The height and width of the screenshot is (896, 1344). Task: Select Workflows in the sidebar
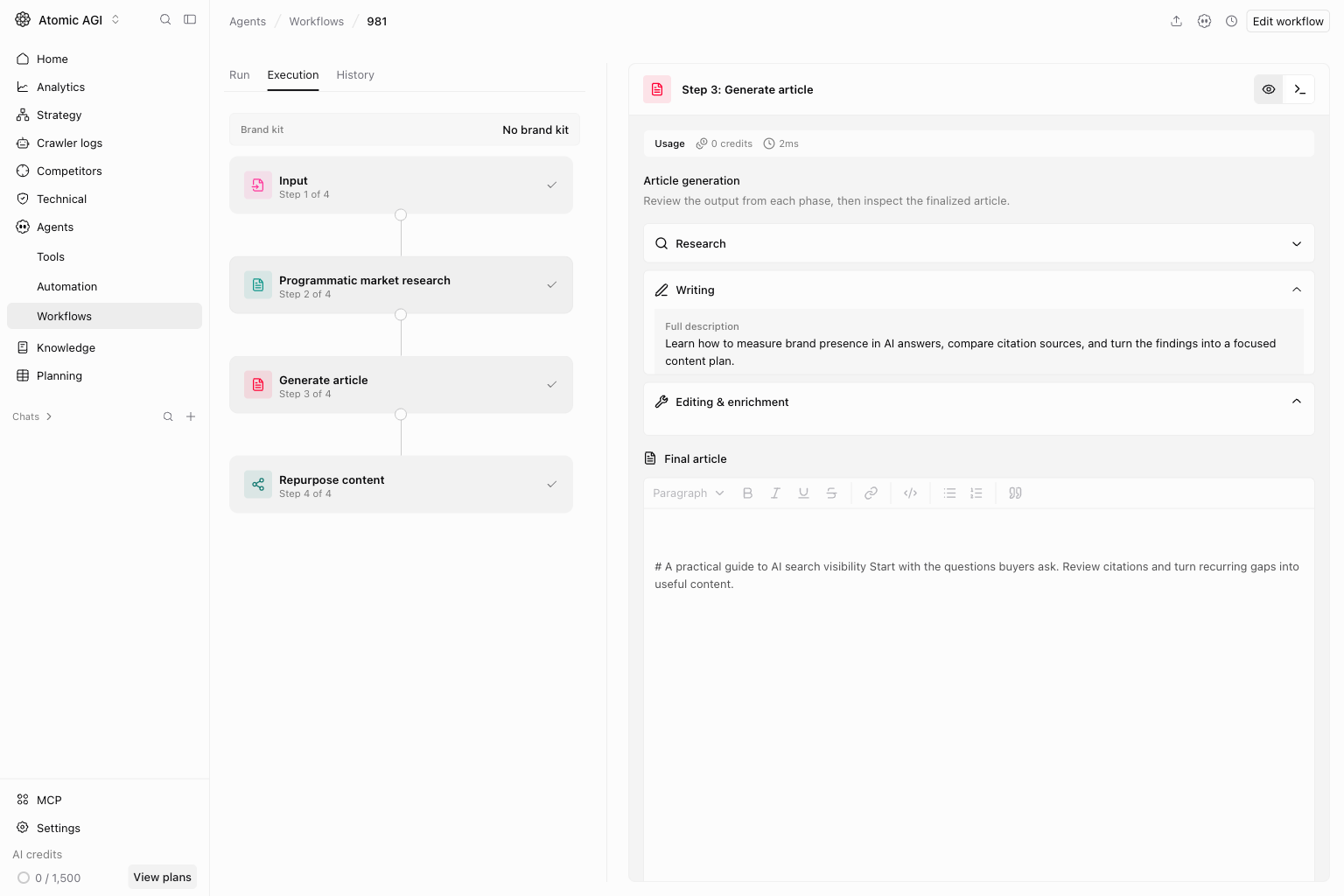click(x=104, y=316)
